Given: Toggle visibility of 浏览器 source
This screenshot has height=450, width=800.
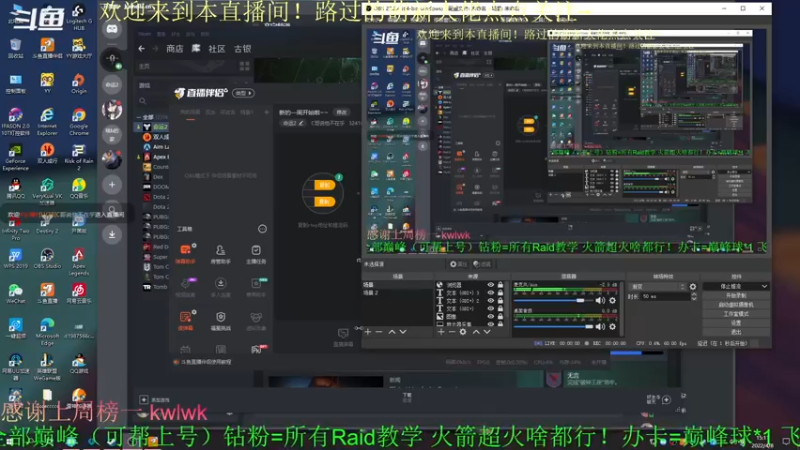Looking at the screenshot, I should pyautogui.click(x=491, y=285).
